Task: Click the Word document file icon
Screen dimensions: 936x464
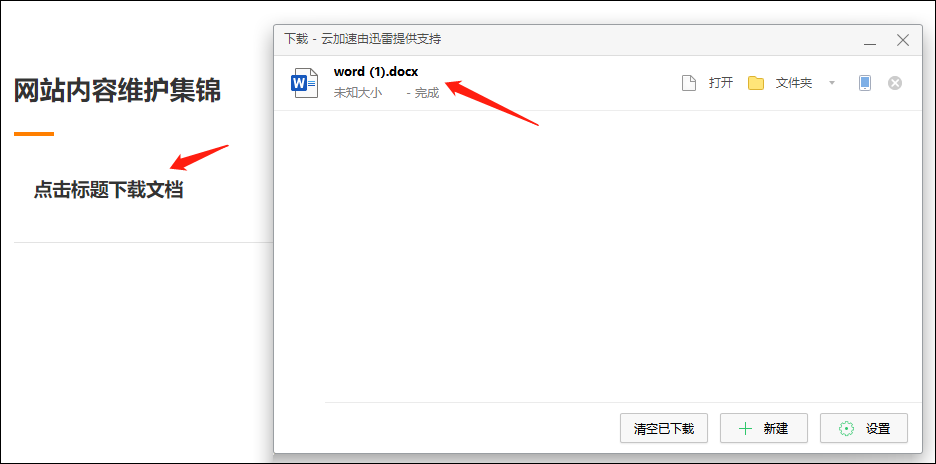Action: [x=304, y=83]
